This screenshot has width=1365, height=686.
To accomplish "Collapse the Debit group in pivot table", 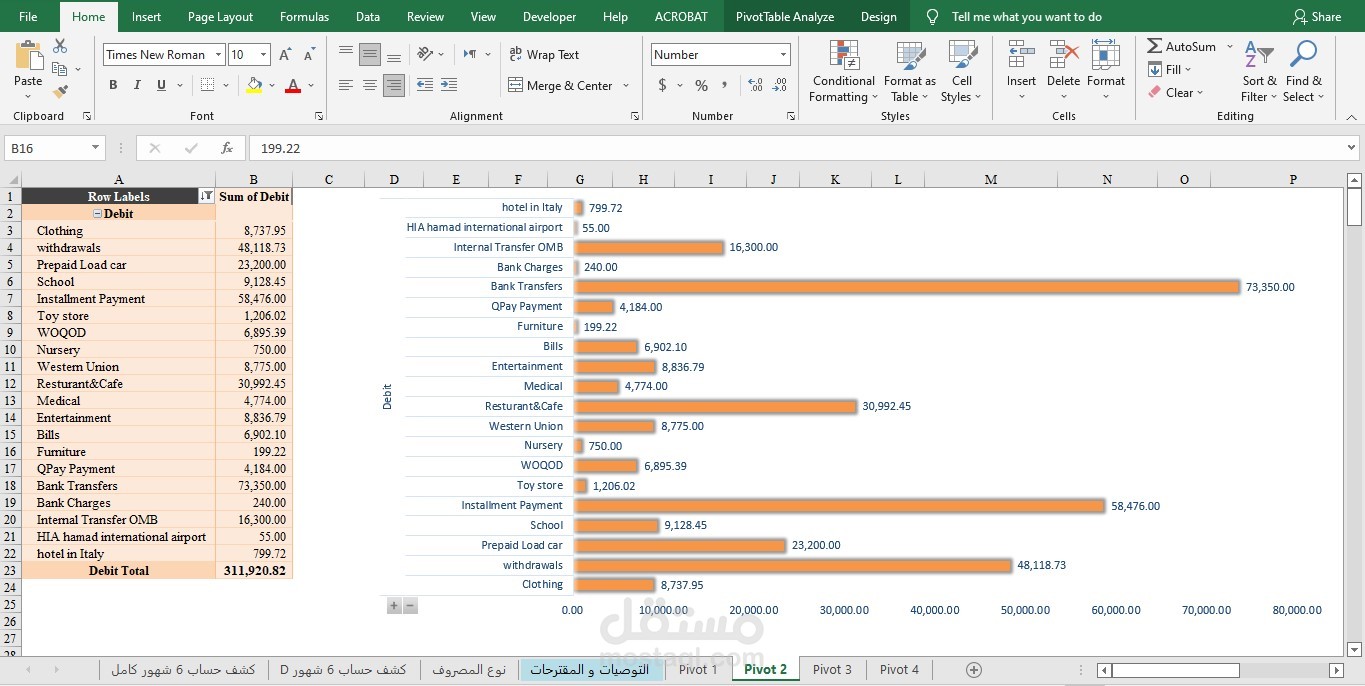I will 97,213.
